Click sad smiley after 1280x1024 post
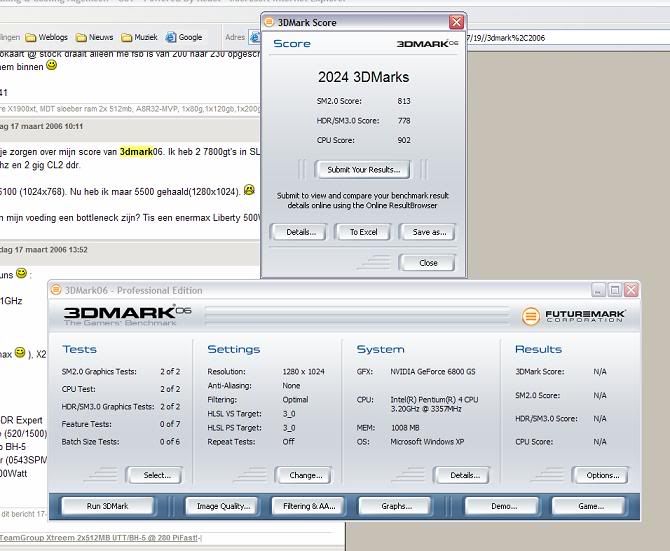Image resolution: width=670 pixels, height=551 pixels. pos(249,189)
